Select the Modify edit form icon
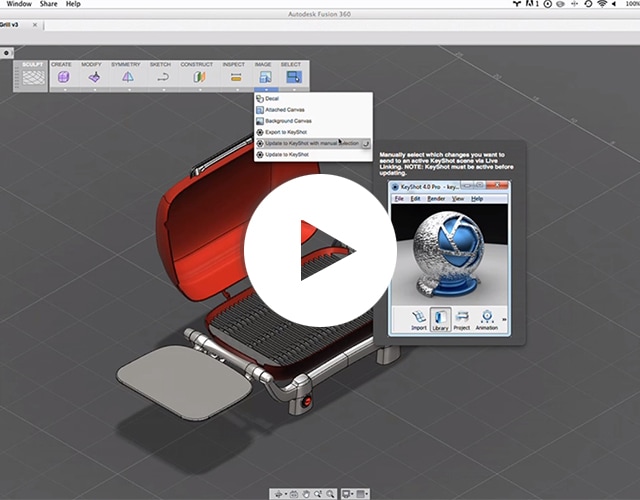The height and width of the screenshot is (500, 640). coord(94,77)
